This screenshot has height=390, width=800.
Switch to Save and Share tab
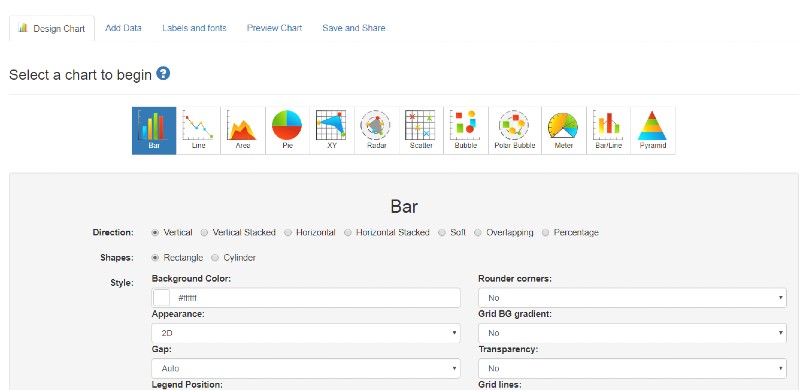tap(354, 28)
